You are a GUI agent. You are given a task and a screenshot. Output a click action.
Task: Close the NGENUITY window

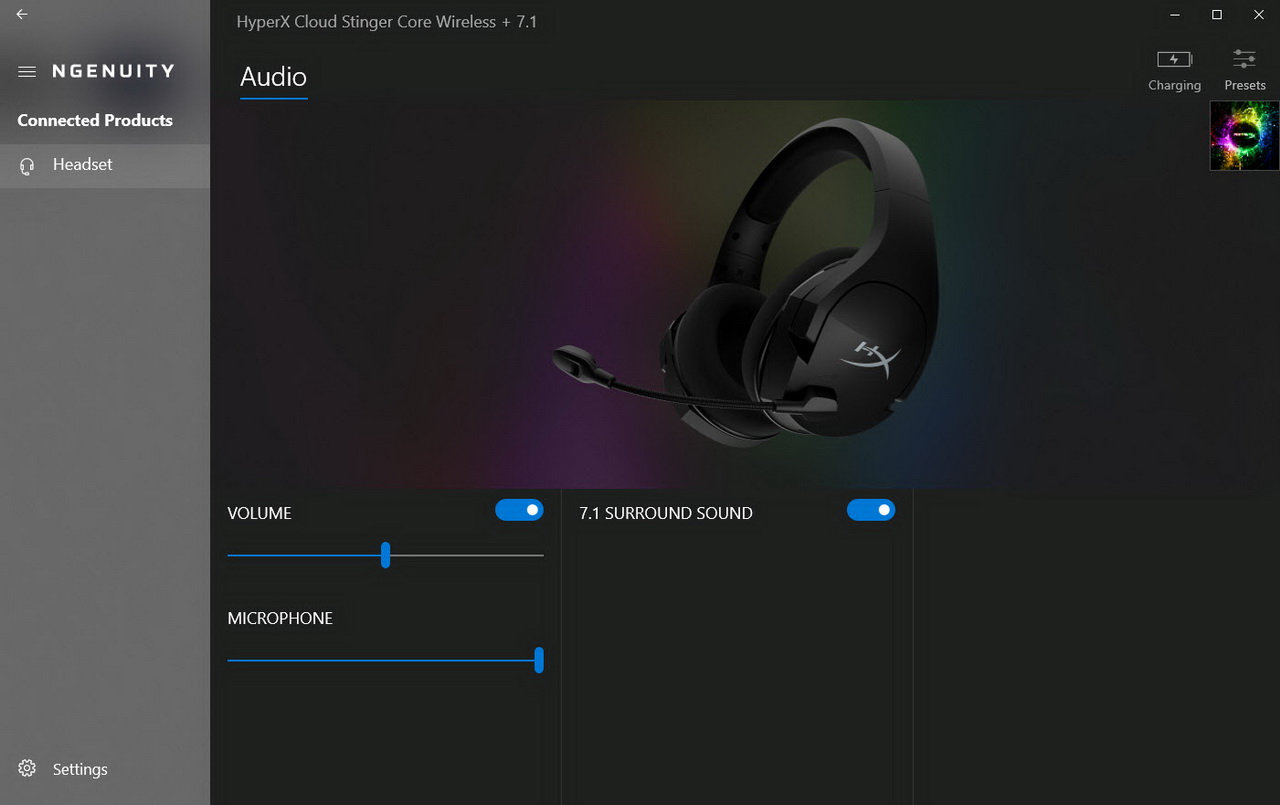coord(1259,14)
